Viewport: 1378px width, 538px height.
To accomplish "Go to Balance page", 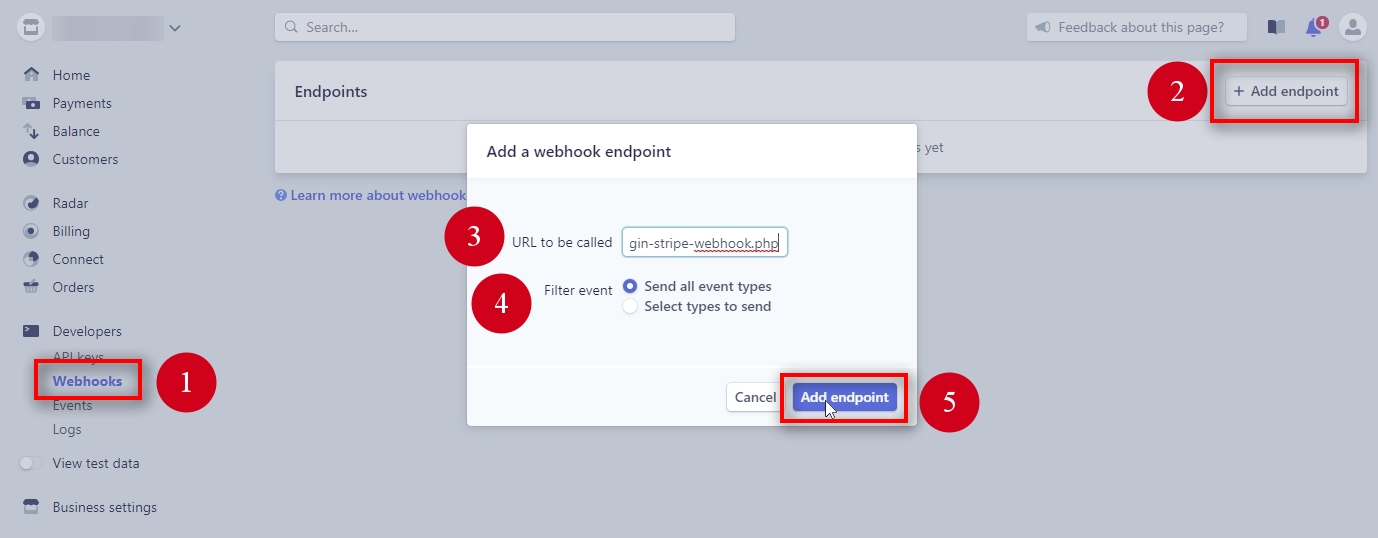I will point(76,131).
